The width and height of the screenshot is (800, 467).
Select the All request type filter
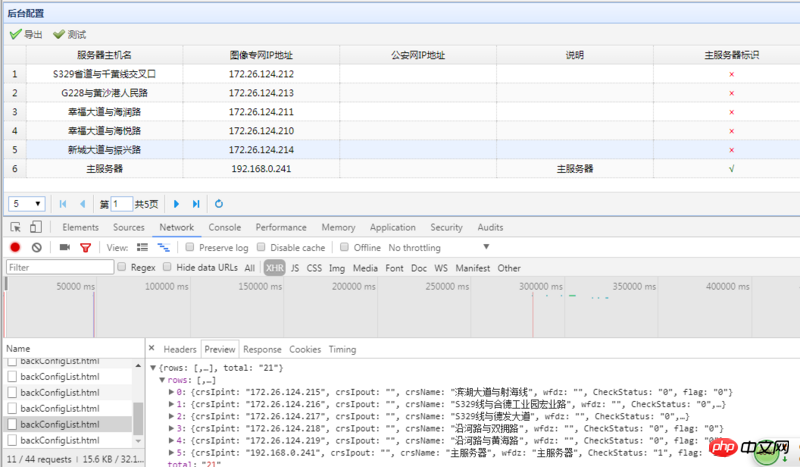coord(249,268)
